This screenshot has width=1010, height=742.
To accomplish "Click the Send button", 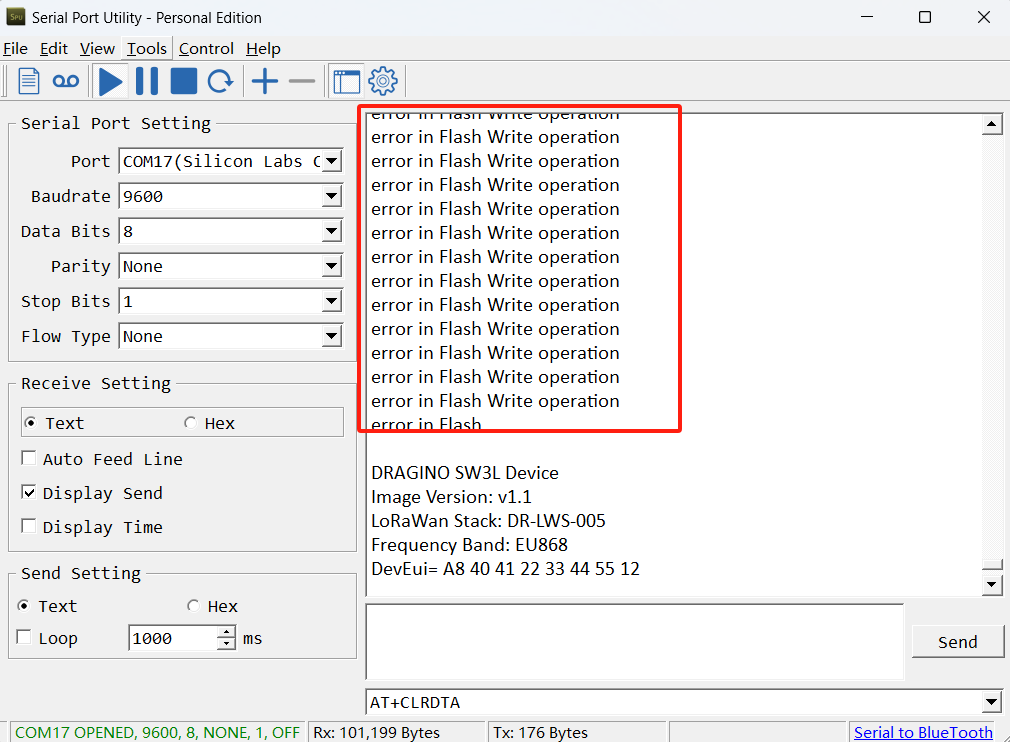I will (958, 642).
